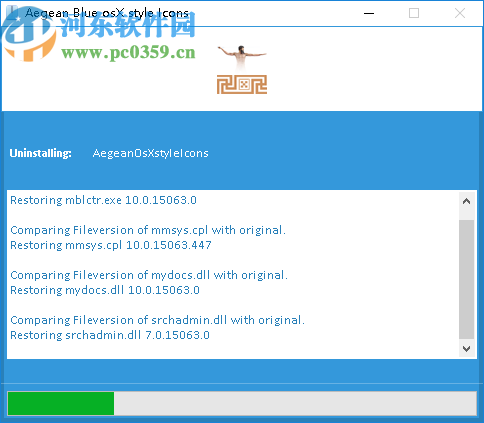Minimize the Aegean Blue installer window
This screenshot has width=484, height=423.
click(369, 13)
